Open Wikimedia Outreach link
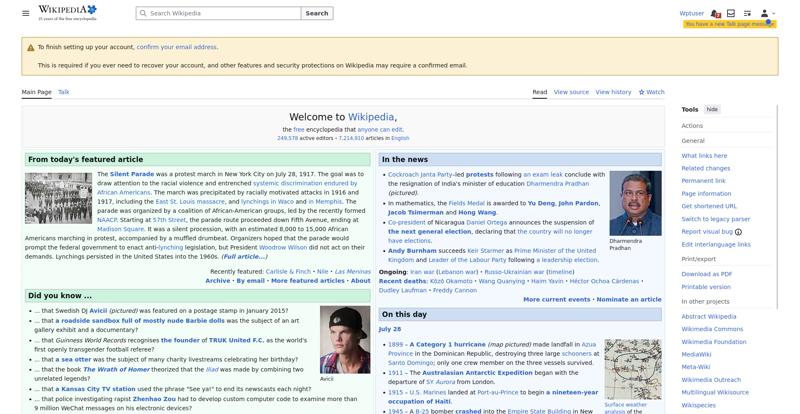Viewport: 800px width, 414px height. [711, 380]
